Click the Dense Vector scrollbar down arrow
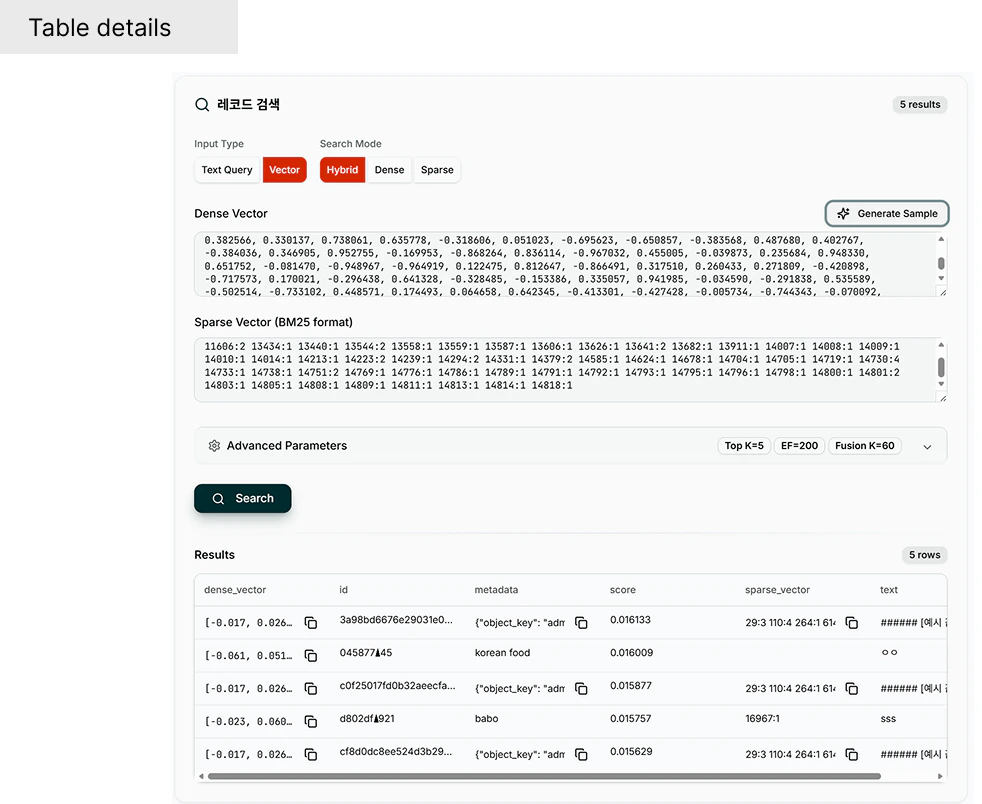Image resolution: width=982 pixels, height=804 pixels. tap(941, 279)
